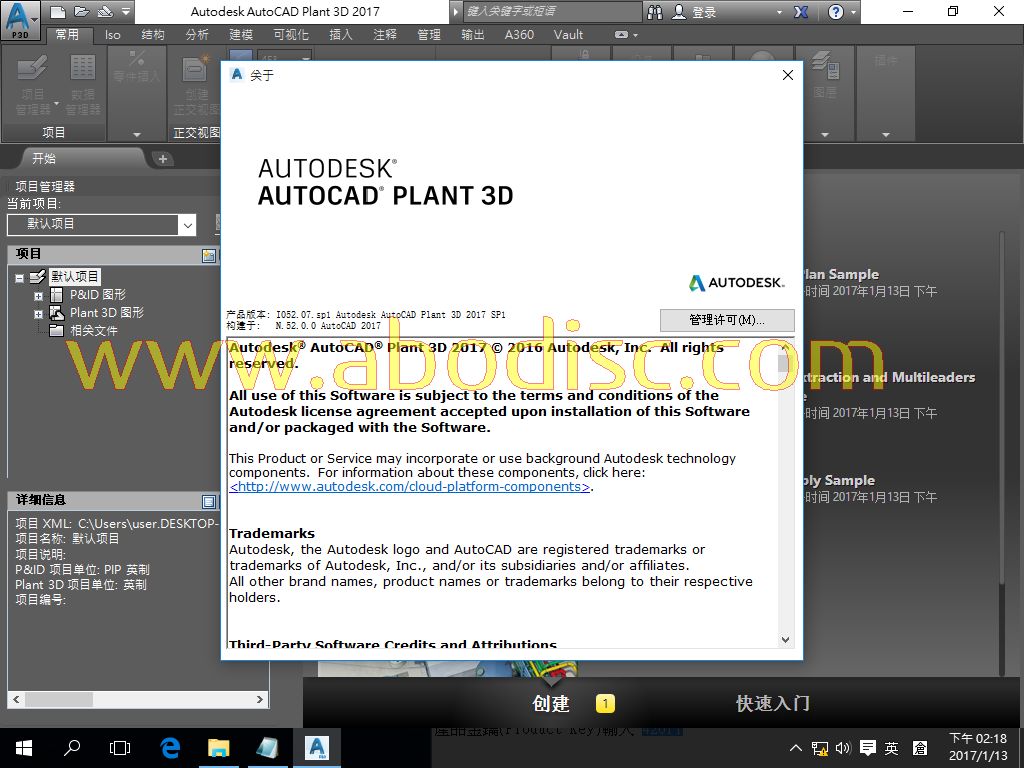Click the third quick-access icon beside Open

coord(104,12)
